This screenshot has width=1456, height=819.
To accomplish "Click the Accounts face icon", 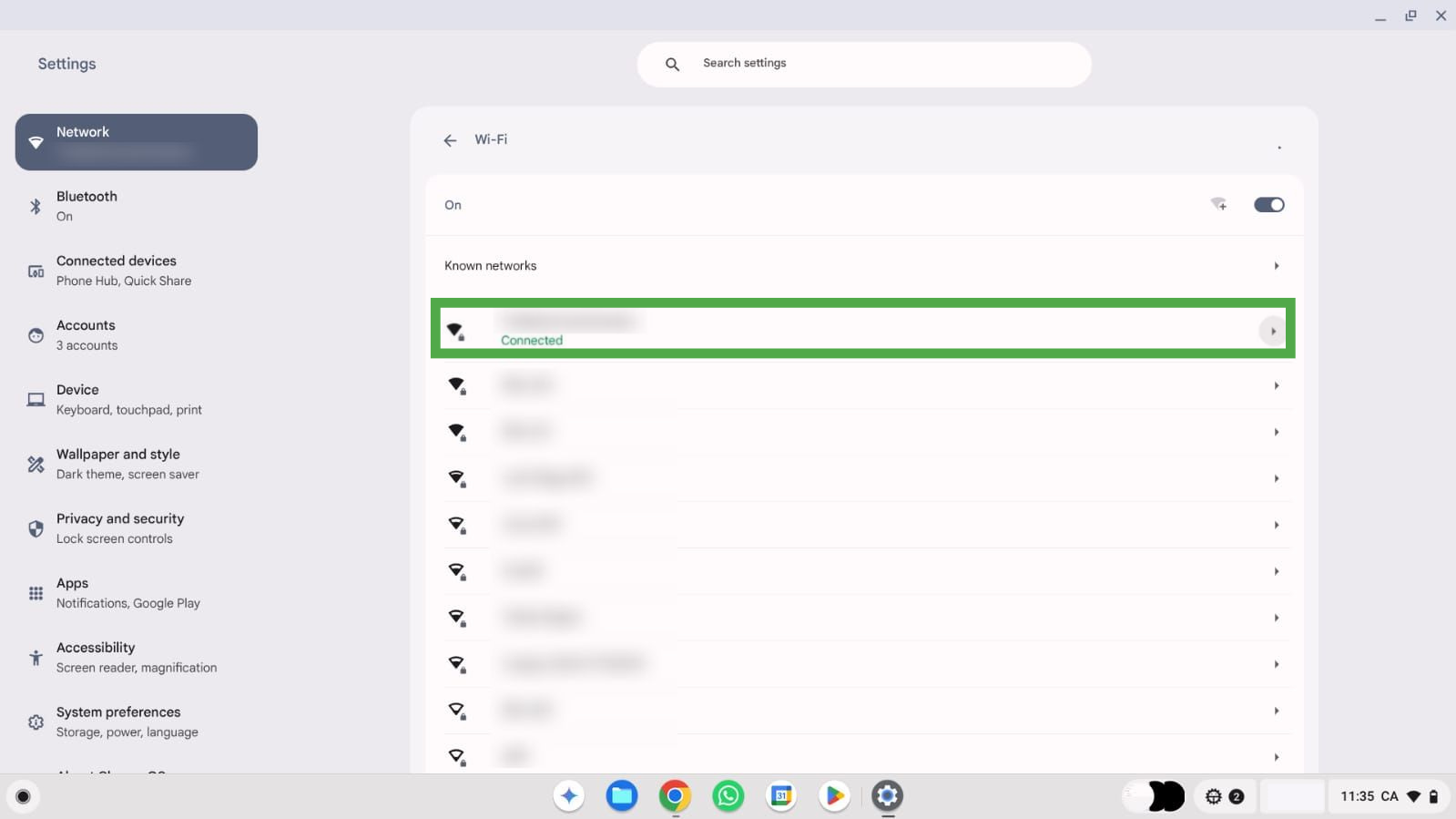I will 36,335.
